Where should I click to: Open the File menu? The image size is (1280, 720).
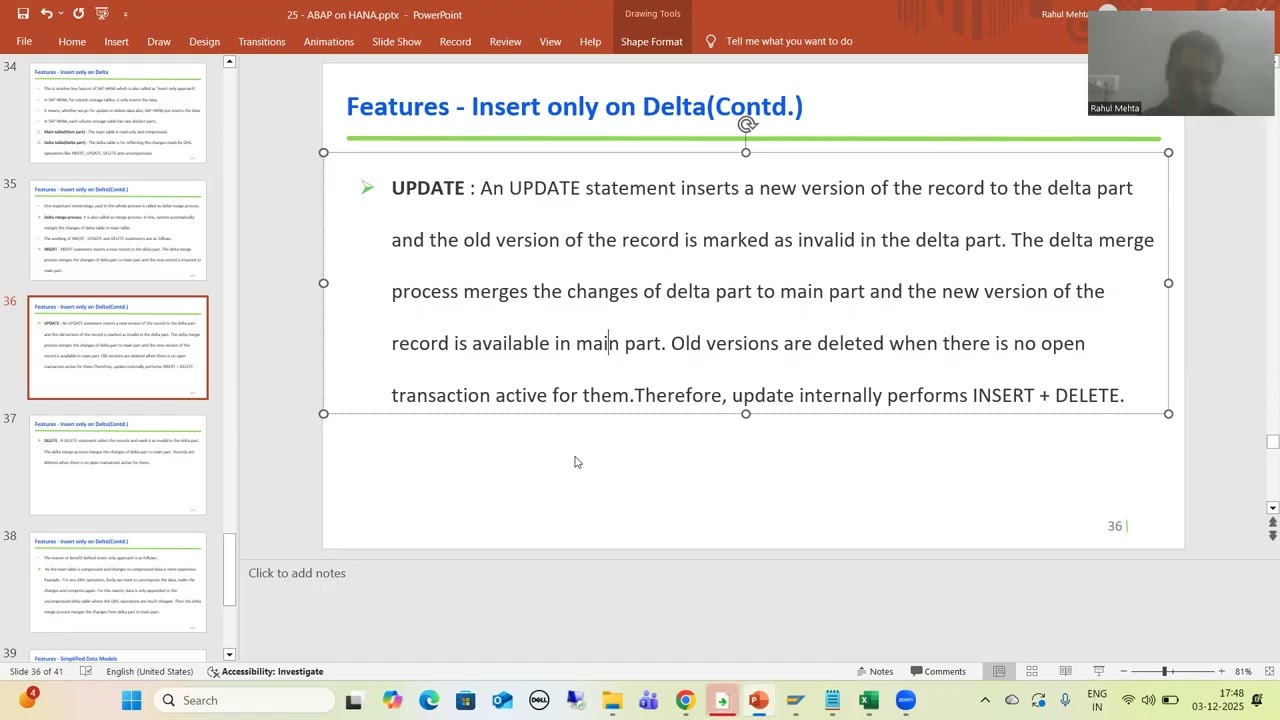(24, 41)
